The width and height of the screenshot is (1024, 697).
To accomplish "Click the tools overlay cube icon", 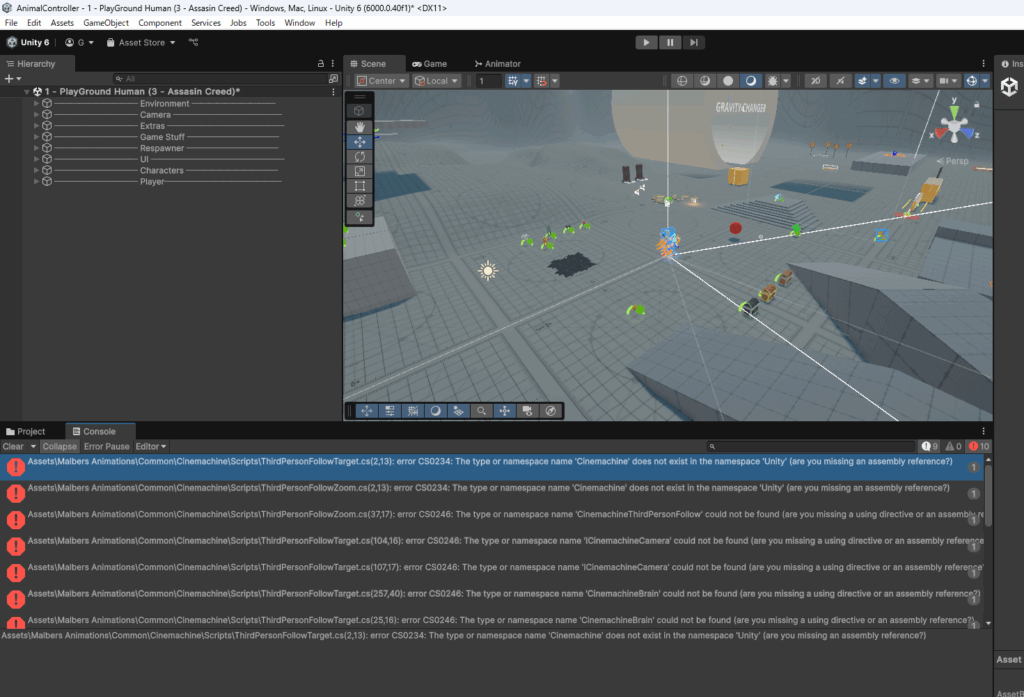I will pos(359,111).
